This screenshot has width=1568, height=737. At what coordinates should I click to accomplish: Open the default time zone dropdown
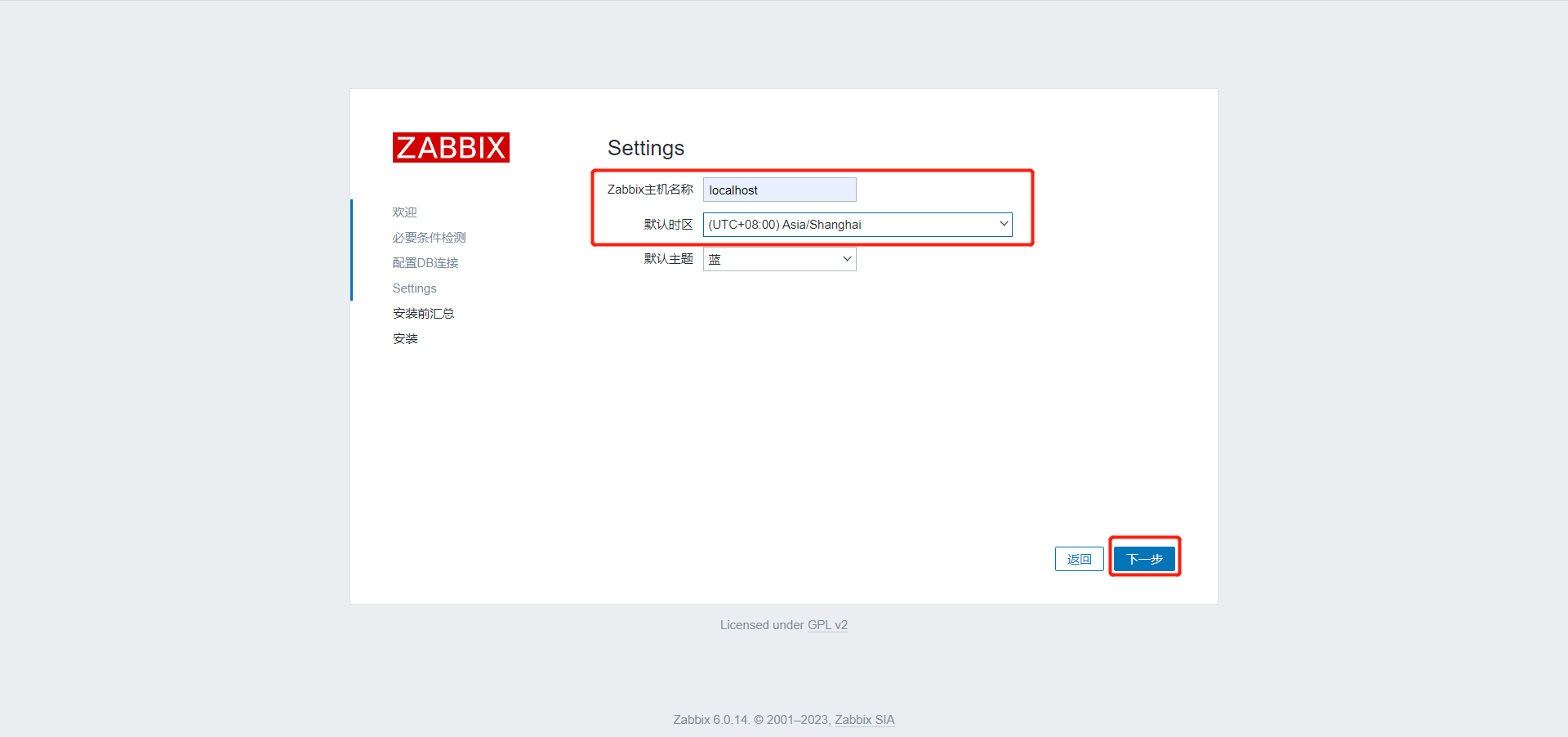pyautogui.click(x=857, y=225)
